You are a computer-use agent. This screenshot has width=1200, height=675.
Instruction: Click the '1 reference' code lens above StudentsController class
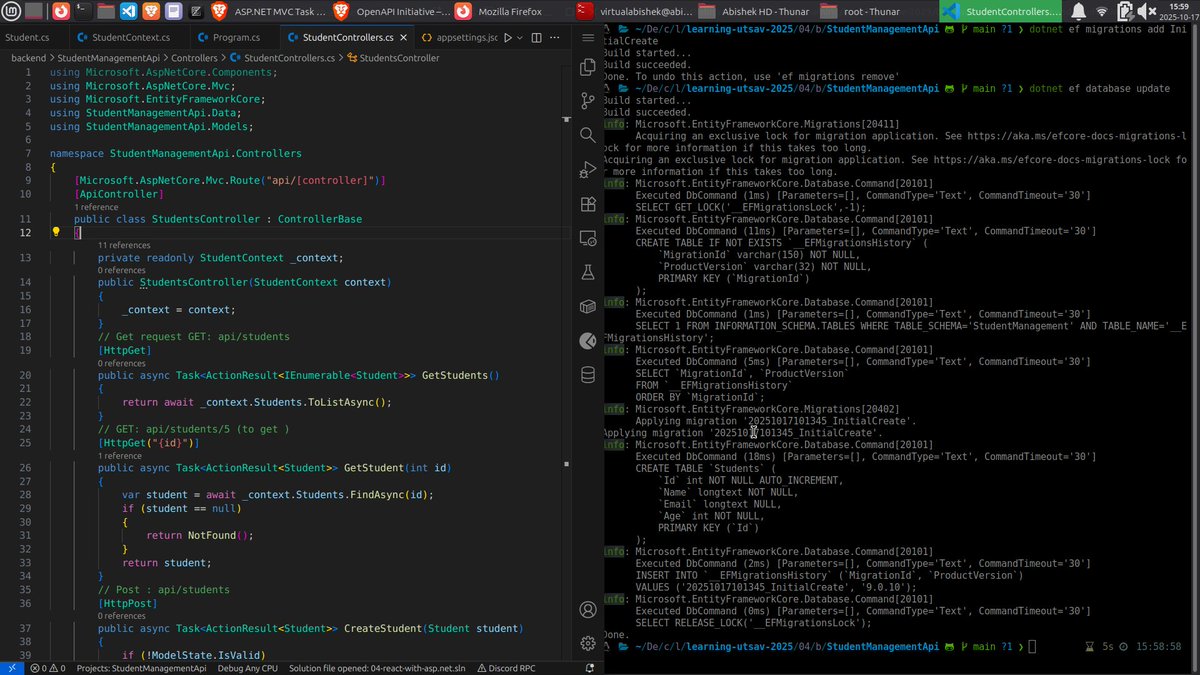pos(96,207)
